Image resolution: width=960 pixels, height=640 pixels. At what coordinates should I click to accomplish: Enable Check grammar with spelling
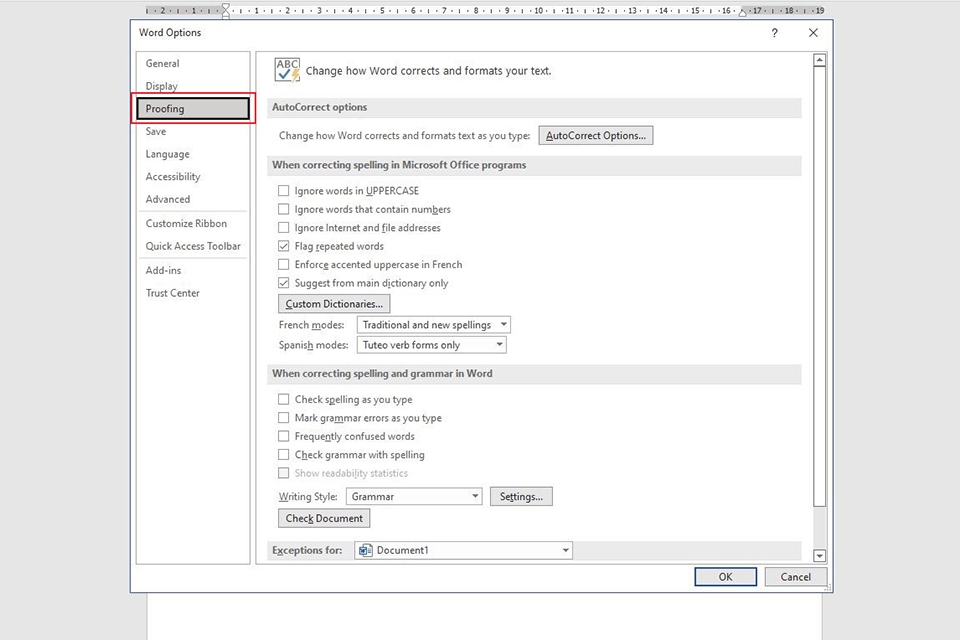[x=283, y=454]
